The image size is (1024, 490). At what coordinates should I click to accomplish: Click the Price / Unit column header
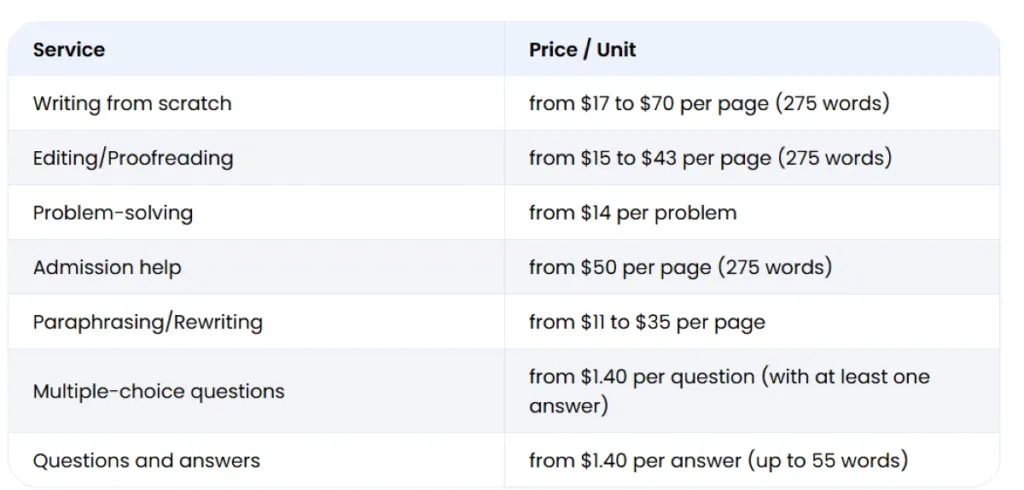(582, 49)
